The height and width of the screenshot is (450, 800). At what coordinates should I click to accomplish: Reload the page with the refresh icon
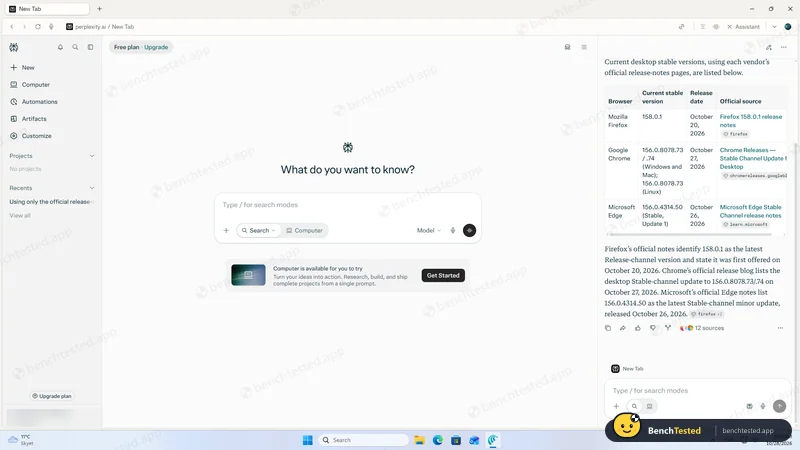point(38,27)
